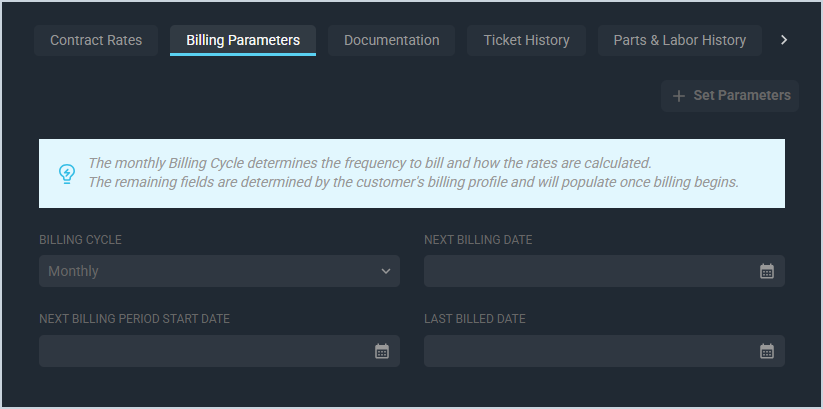
Task: Expand the Billing Cycle dropdown arrow
Action: 386,271
